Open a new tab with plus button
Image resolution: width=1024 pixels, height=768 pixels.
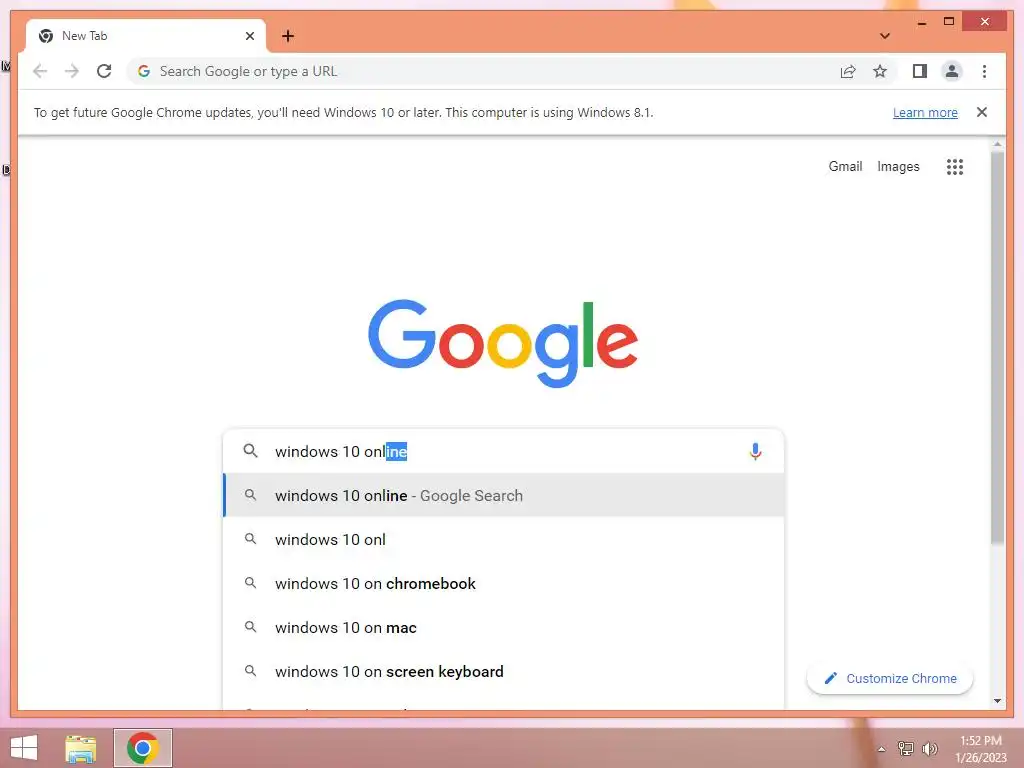click(288, 36)
